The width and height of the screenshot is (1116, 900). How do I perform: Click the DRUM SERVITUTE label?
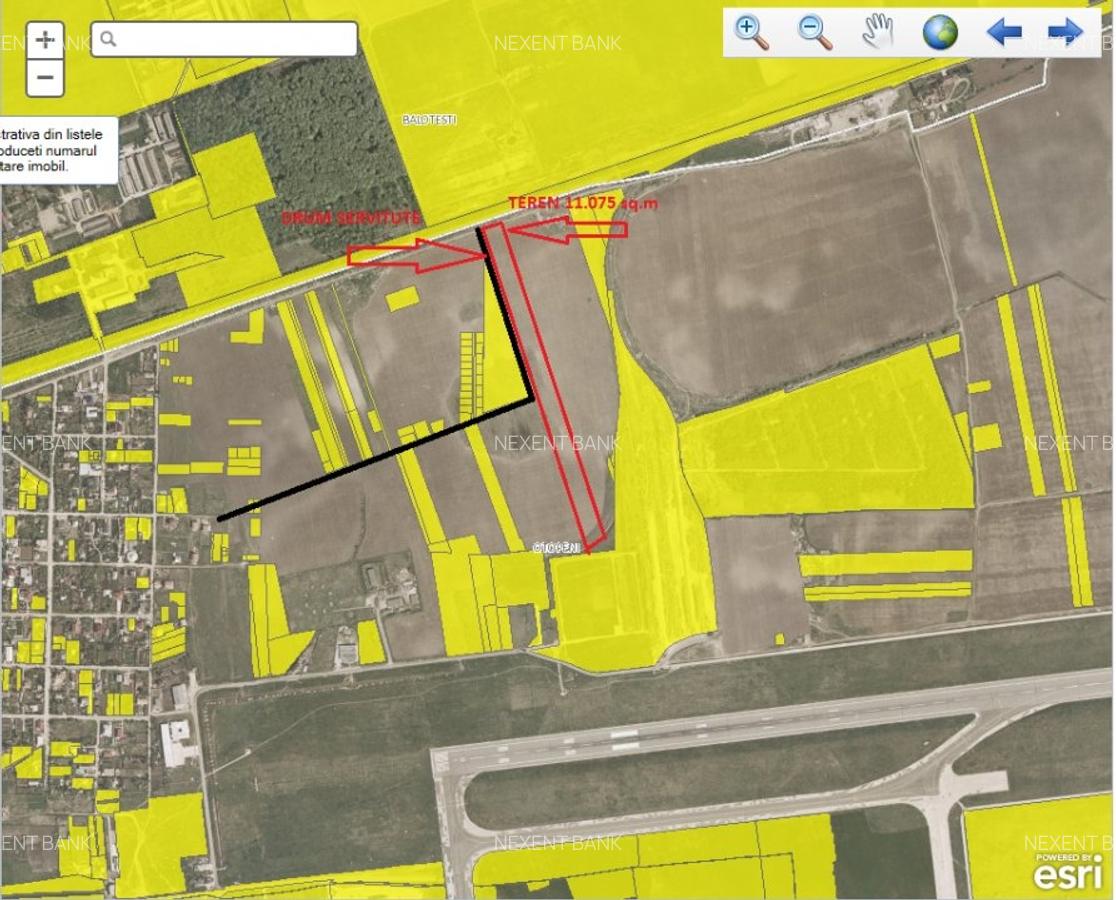[x=351, y=214]
